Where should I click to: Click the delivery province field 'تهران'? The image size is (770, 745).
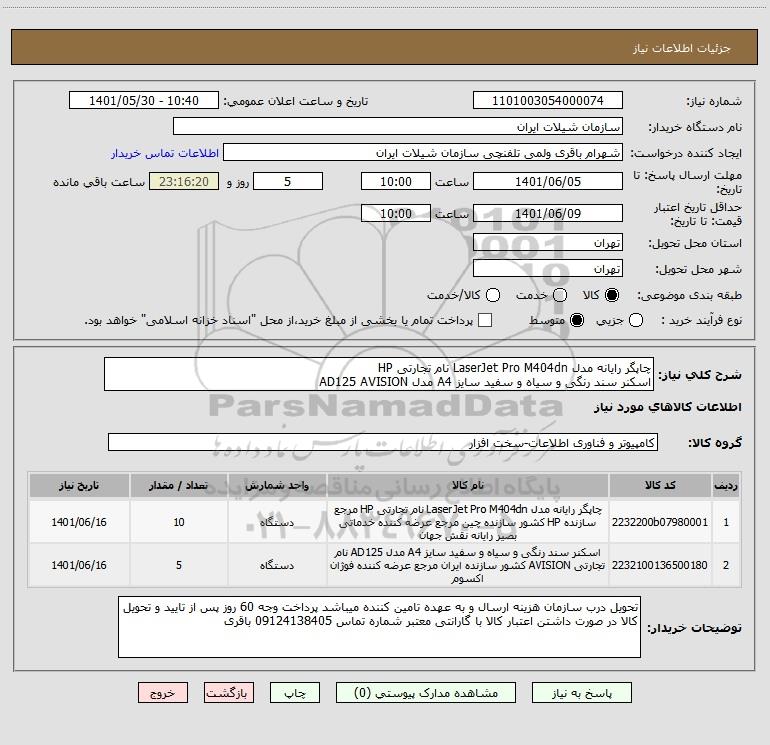click(548, 243)
